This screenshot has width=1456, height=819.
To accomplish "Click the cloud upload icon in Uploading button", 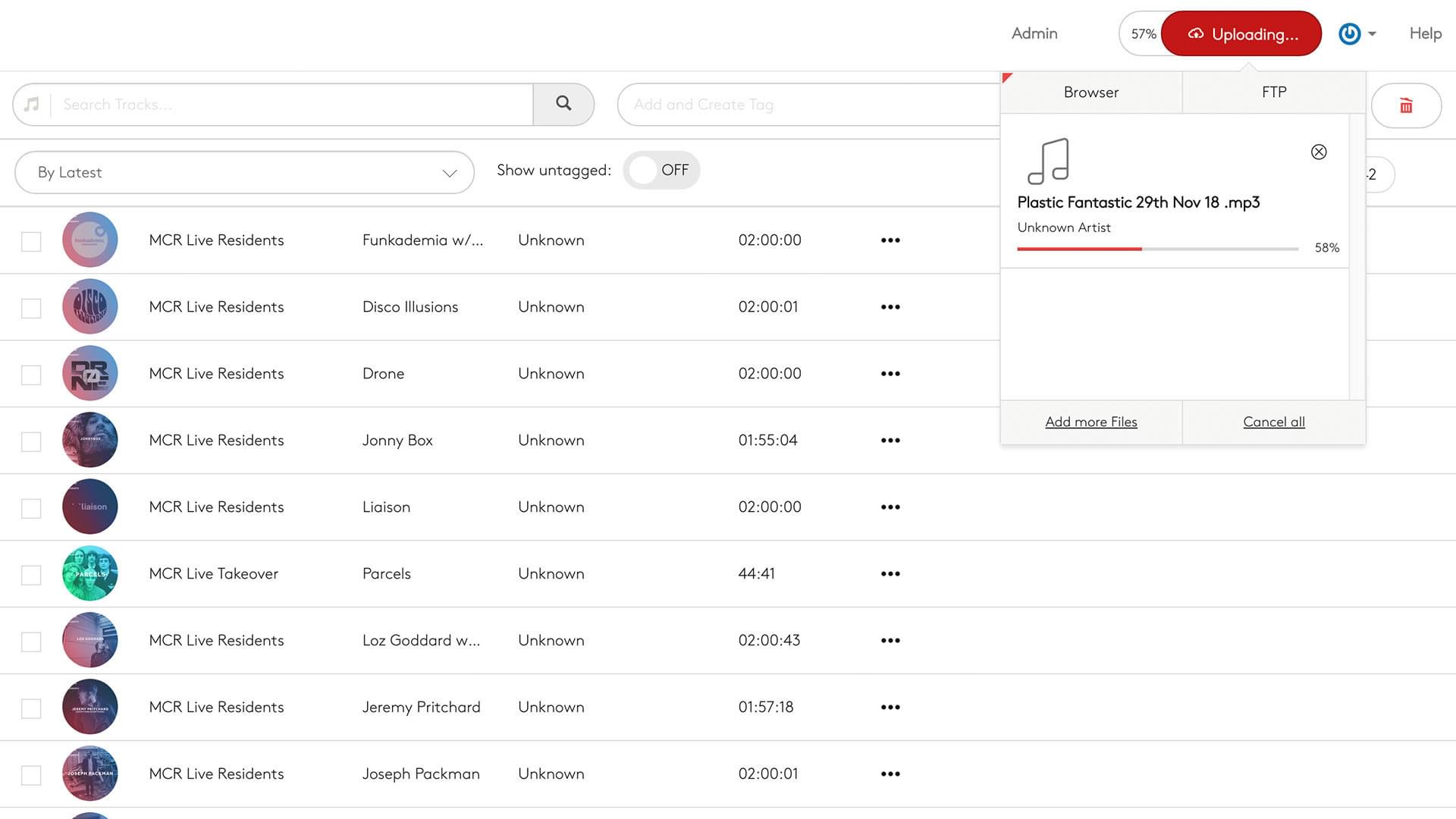I will pos(1196,34).
